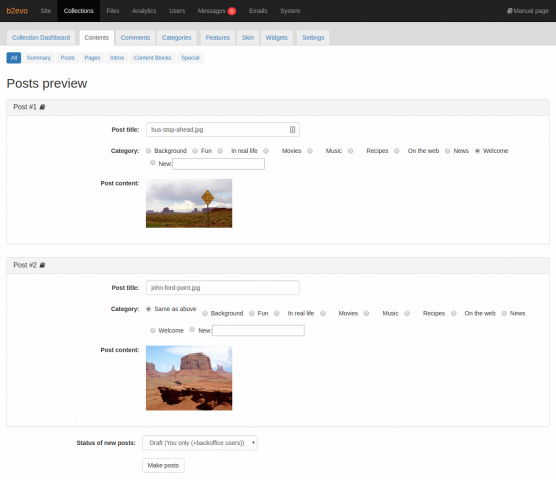This screenshot has width=556, height=480.
Task: Select Background category for Post #1
Action: click(x=149, y=151)
